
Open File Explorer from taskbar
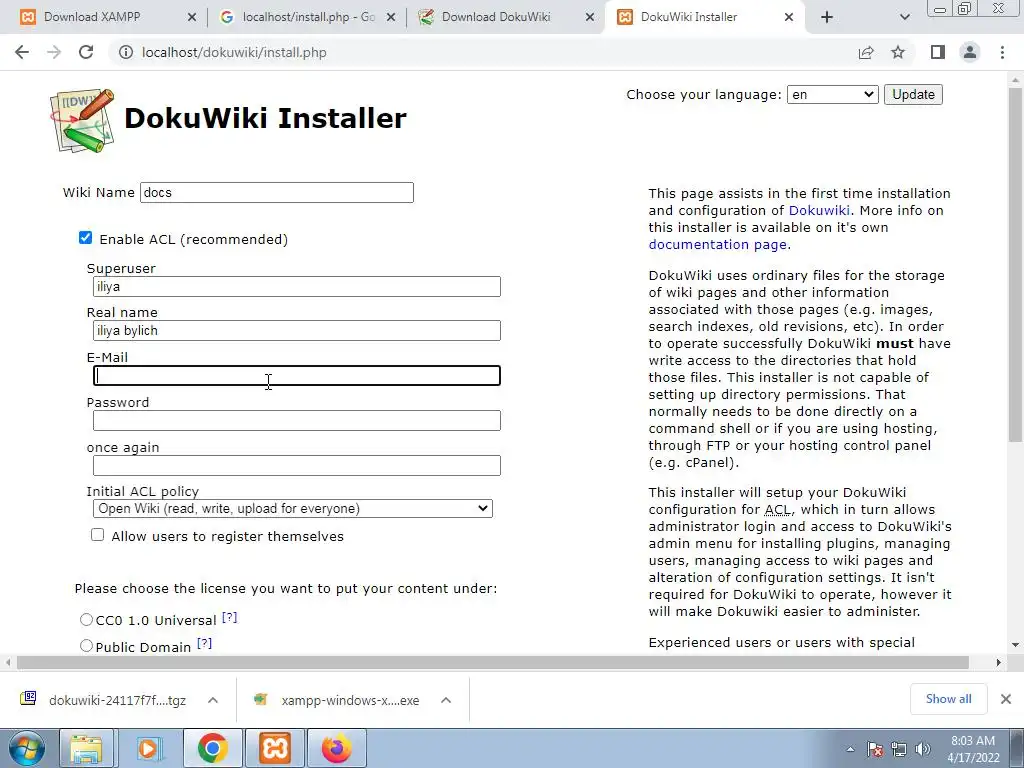[87, 748]
